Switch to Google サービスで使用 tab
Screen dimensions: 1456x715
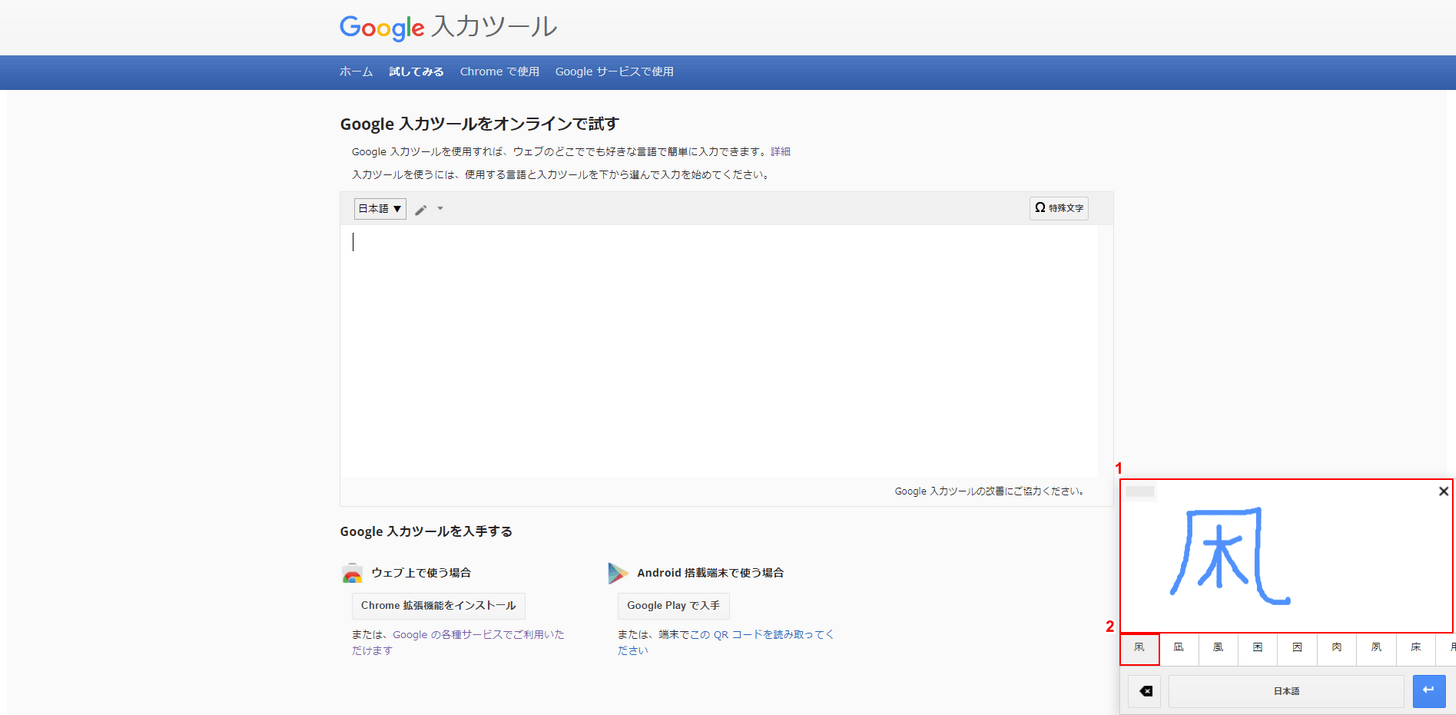click(x=614, y=72)
